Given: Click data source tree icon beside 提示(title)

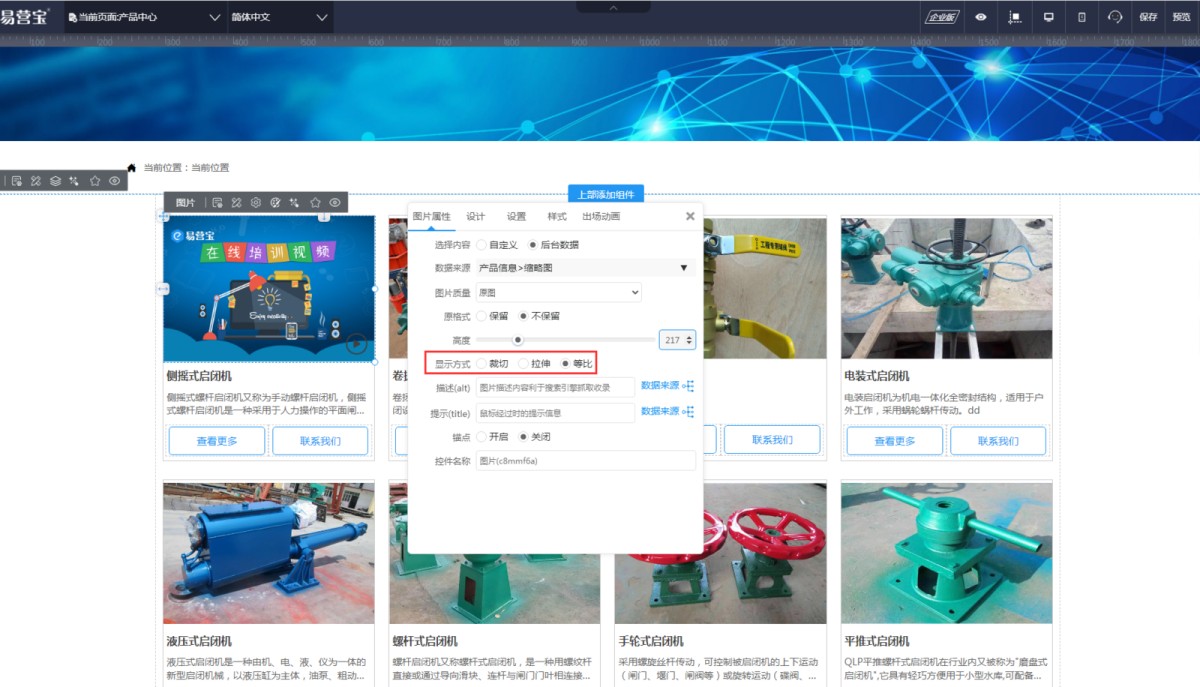Looking at the screenshot, I should pos(688,412).
